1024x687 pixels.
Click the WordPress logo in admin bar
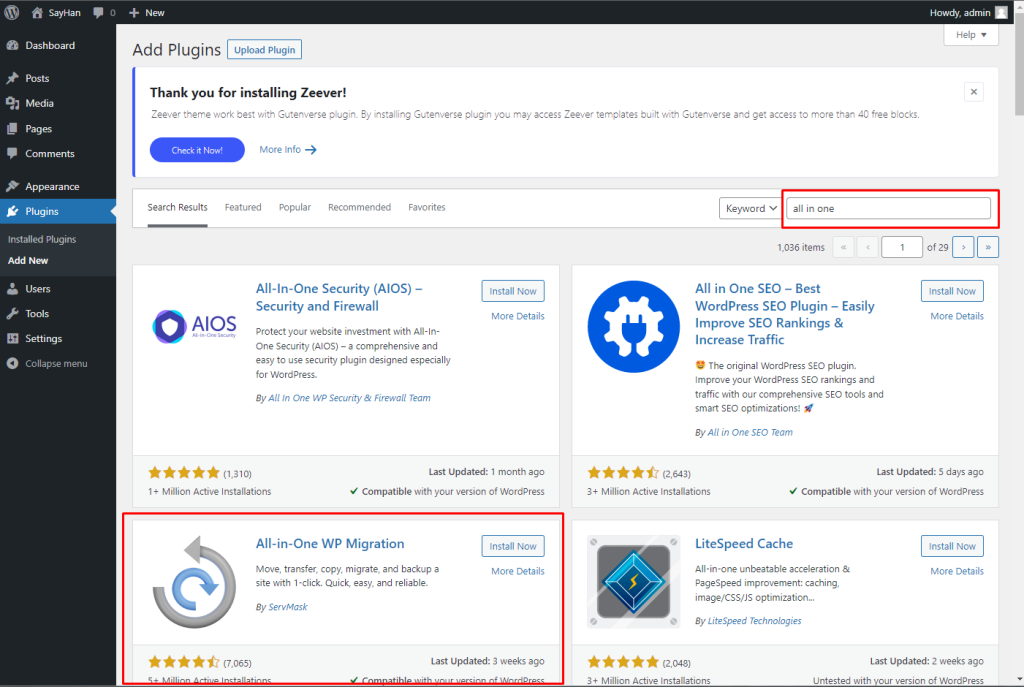tap(13, 12)
